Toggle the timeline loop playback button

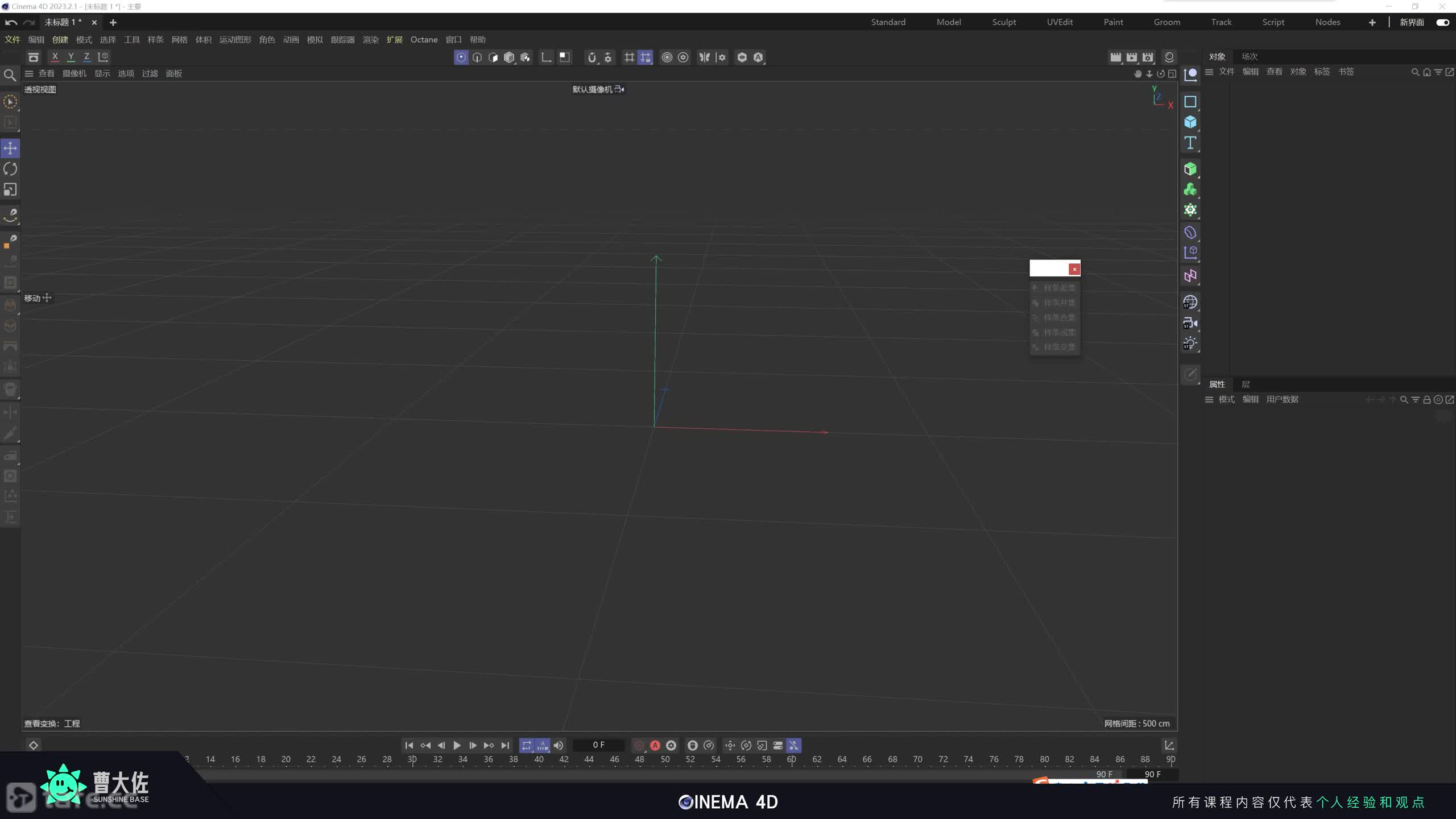(x=526, y=745)
